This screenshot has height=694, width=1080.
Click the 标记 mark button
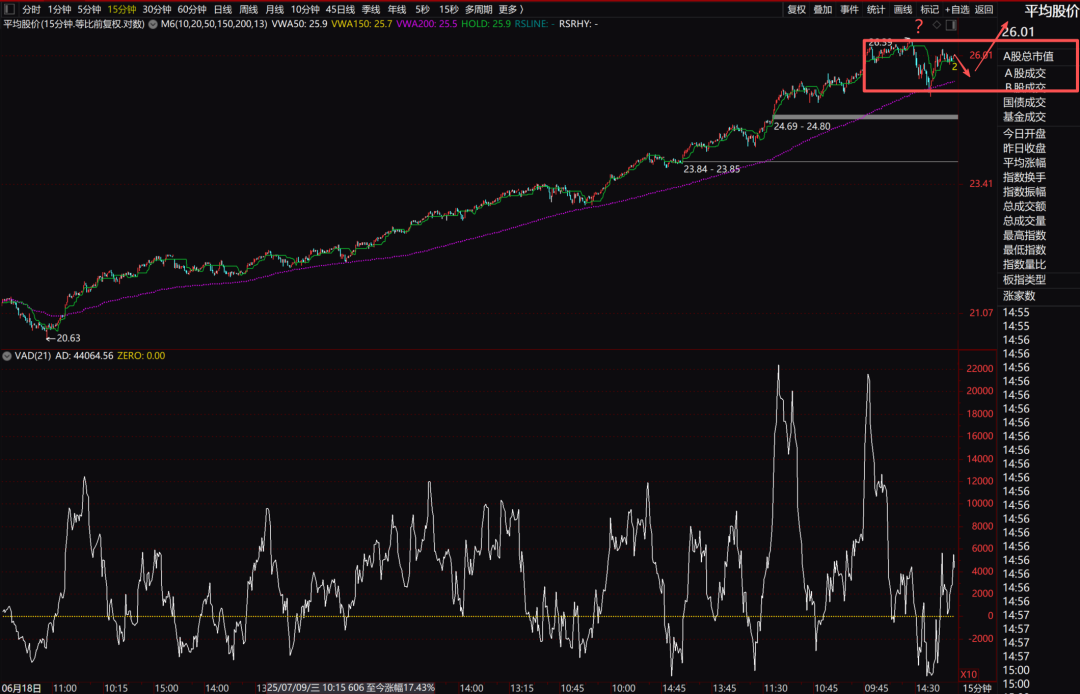[930, 9]
